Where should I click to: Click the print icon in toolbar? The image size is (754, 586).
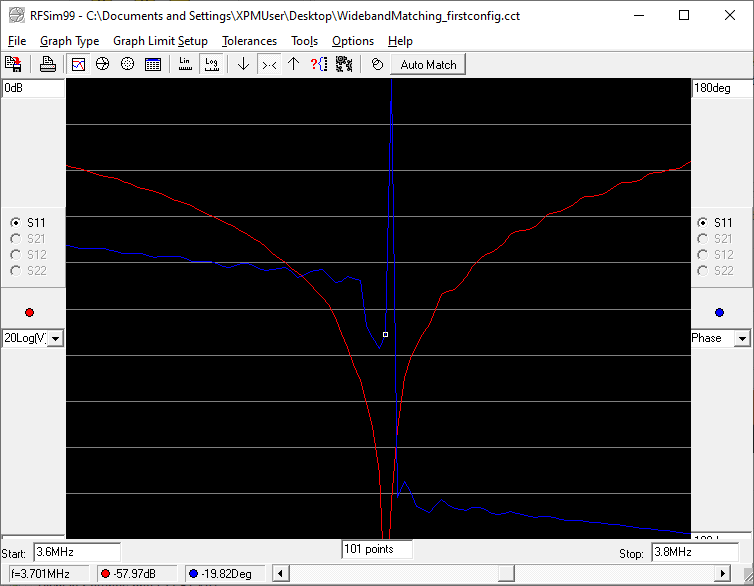pyautogui.click(x=48, y=64)
